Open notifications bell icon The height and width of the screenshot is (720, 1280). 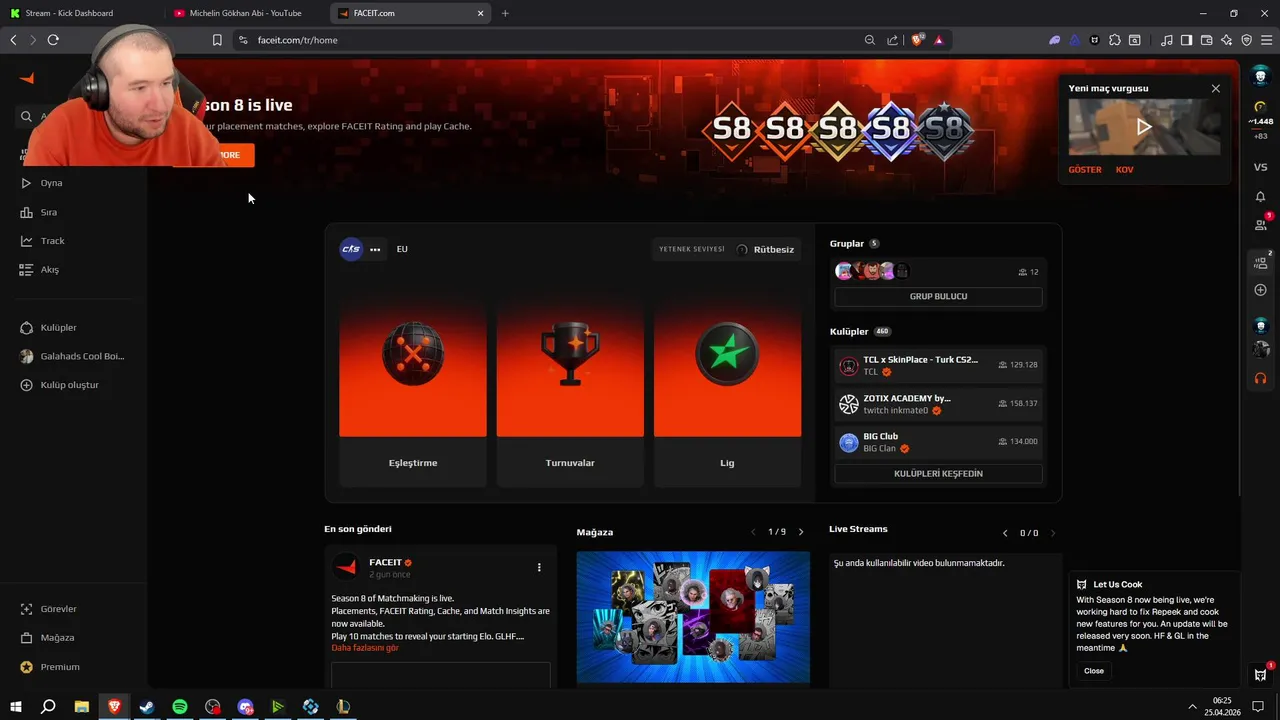point(1260,197)
